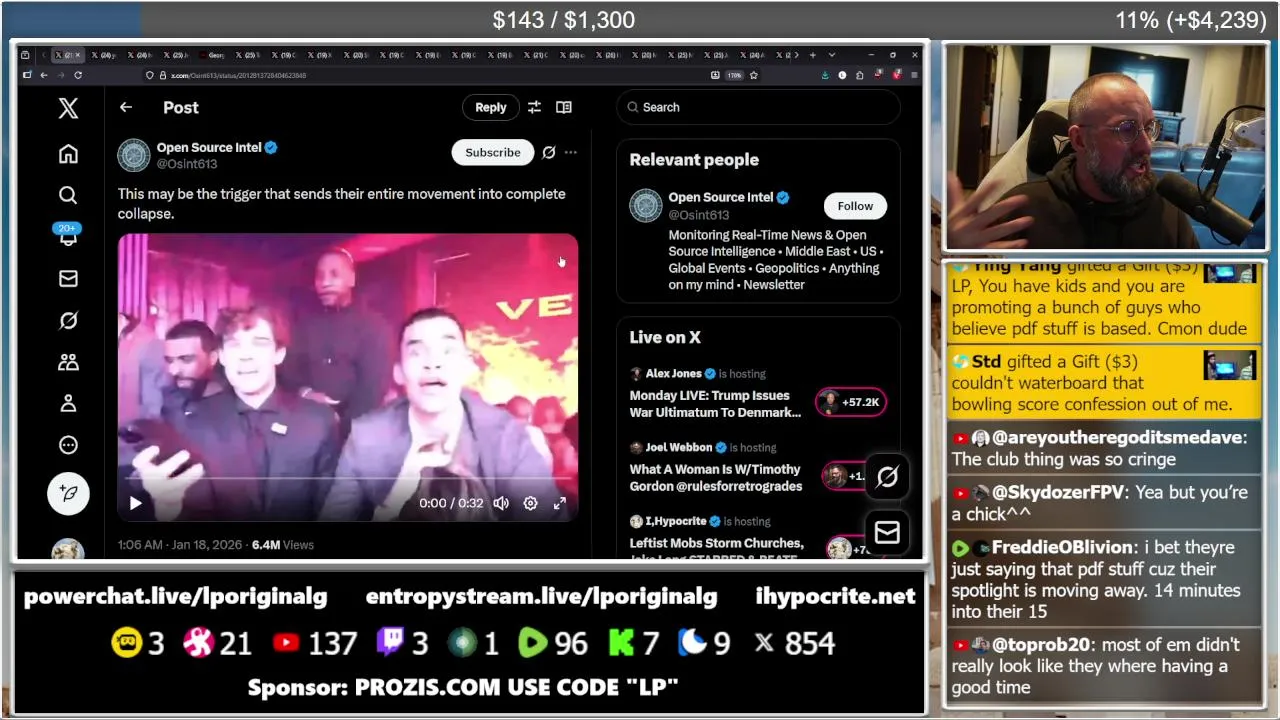Viewport: 1280px width, 720px height.
Task: Open the reader view book icon
Action: pyautogui.click(x=564, y=107)
